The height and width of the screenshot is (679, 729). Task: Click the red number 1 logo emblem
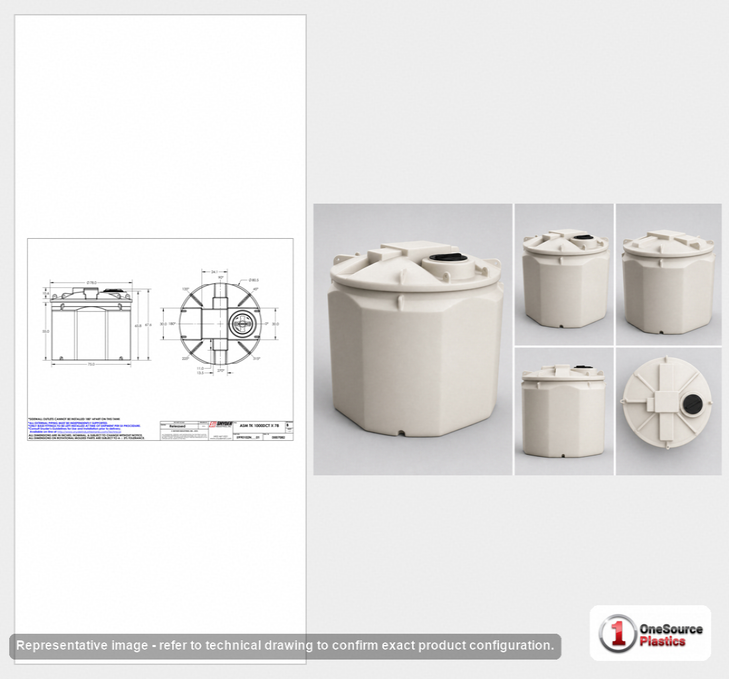pos(617,633)
